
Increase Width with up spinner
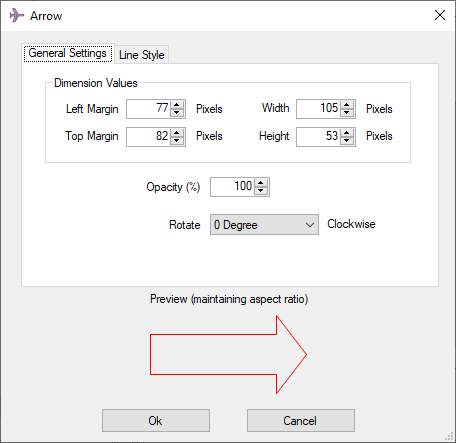pos(347,105)
